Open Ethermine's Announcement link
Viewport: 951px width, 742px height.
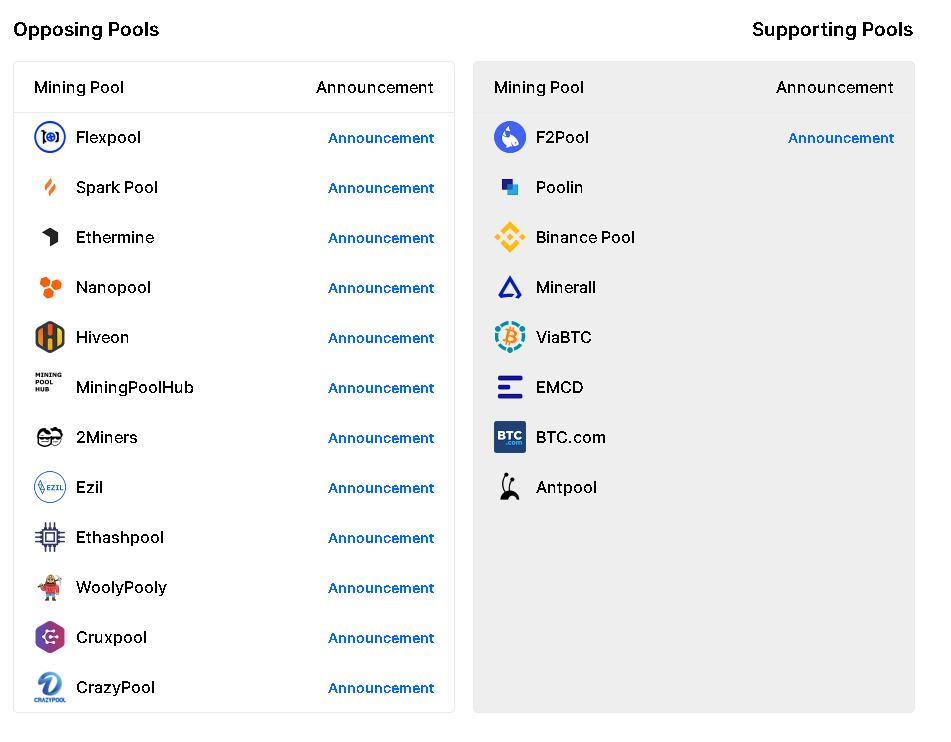[x=381, y=238]
